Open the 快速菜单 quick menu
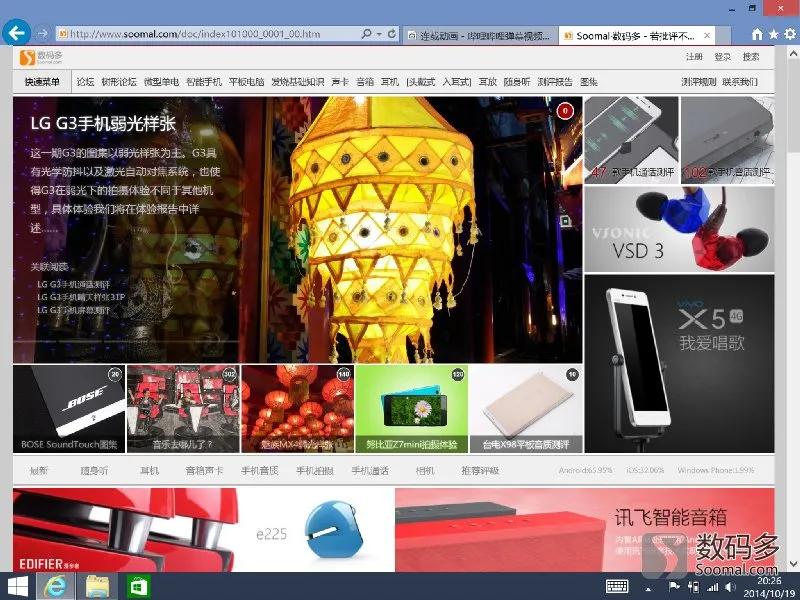 tap(42, 82)
